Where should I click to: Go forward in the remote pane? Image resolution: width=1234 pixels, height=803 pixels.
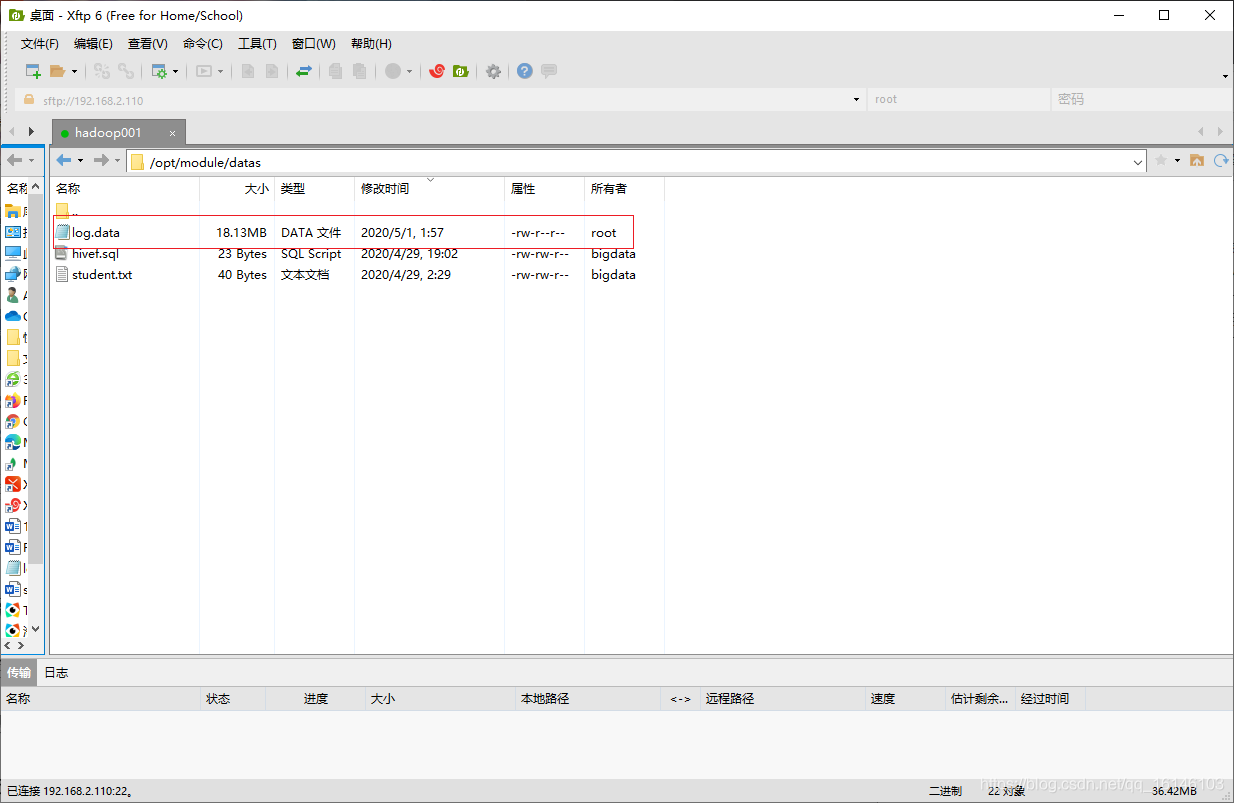point(101,161)
